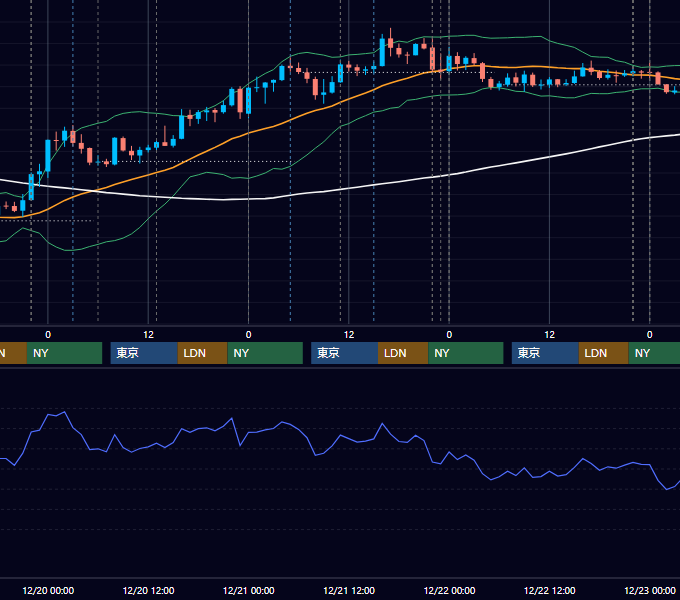Click the 12/21 00:00 date label
The width and height of the screenshot is (680, 600).
click(248, 590)
